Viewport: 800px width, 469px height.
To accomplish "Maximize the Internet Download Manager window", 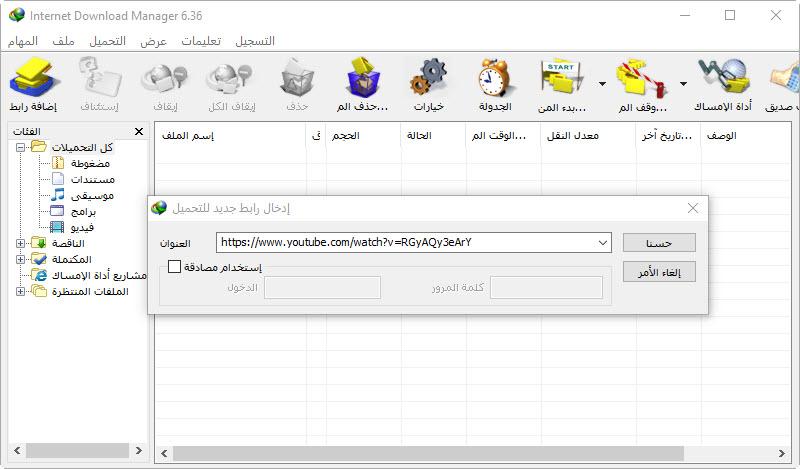I will coord(730,15).
